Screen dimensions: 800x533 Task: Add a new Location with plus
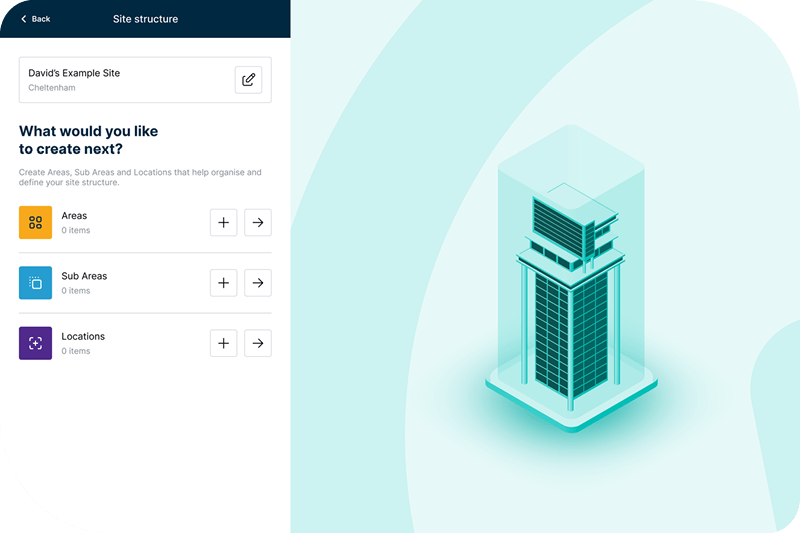pos(223,344)
